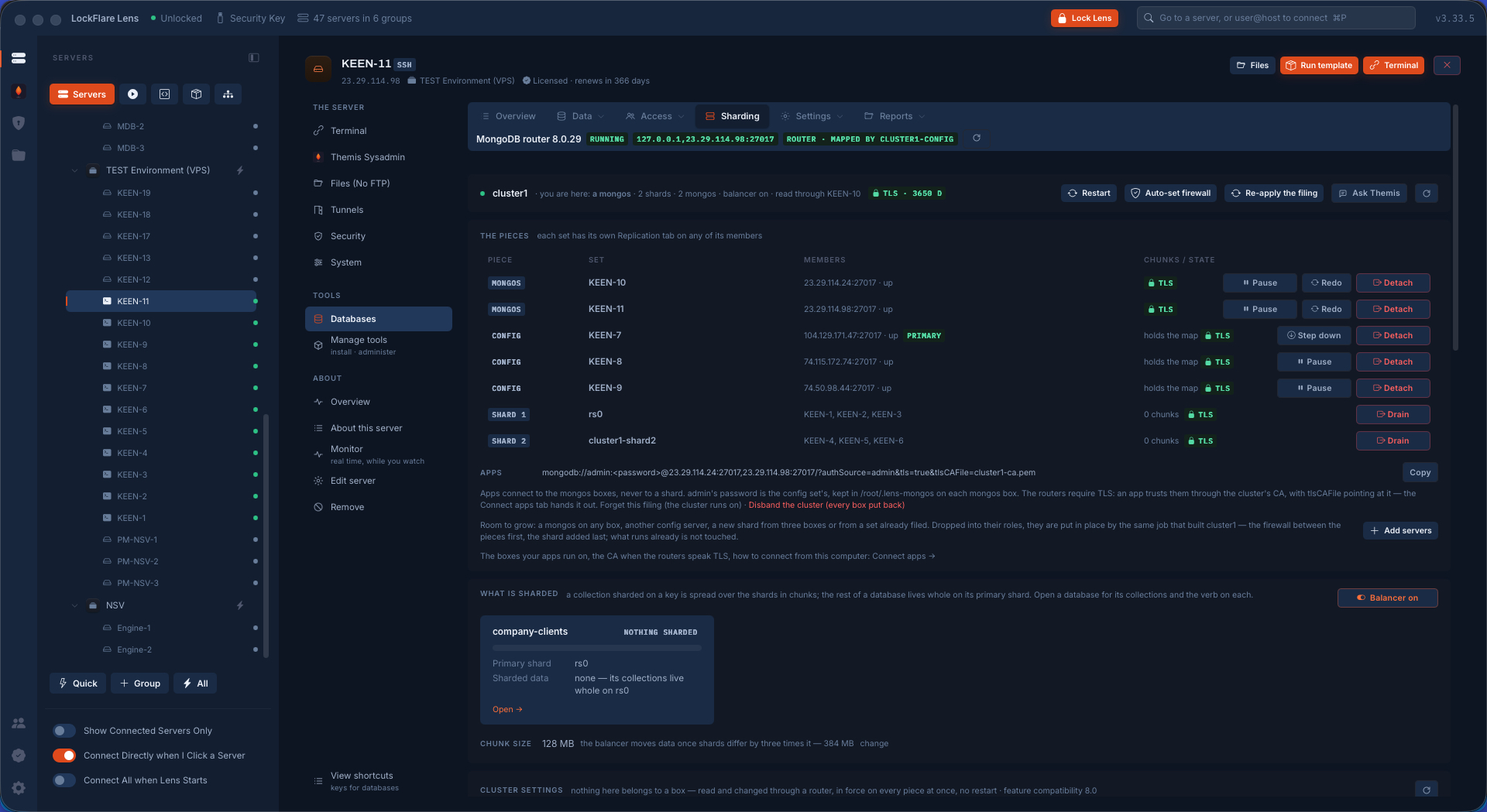Image resolution: width=1487 pixels, height=812 pixels.
Task: Click the hierarchy icon in sidebar toolbar
Action: pos(228,94)
